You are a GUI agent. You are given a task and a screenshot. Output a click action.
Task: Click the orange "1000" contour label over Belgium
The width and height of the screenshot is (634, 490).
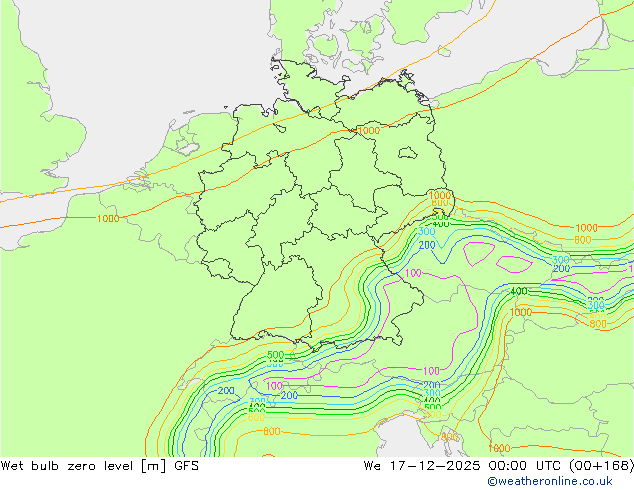[108, 219]
